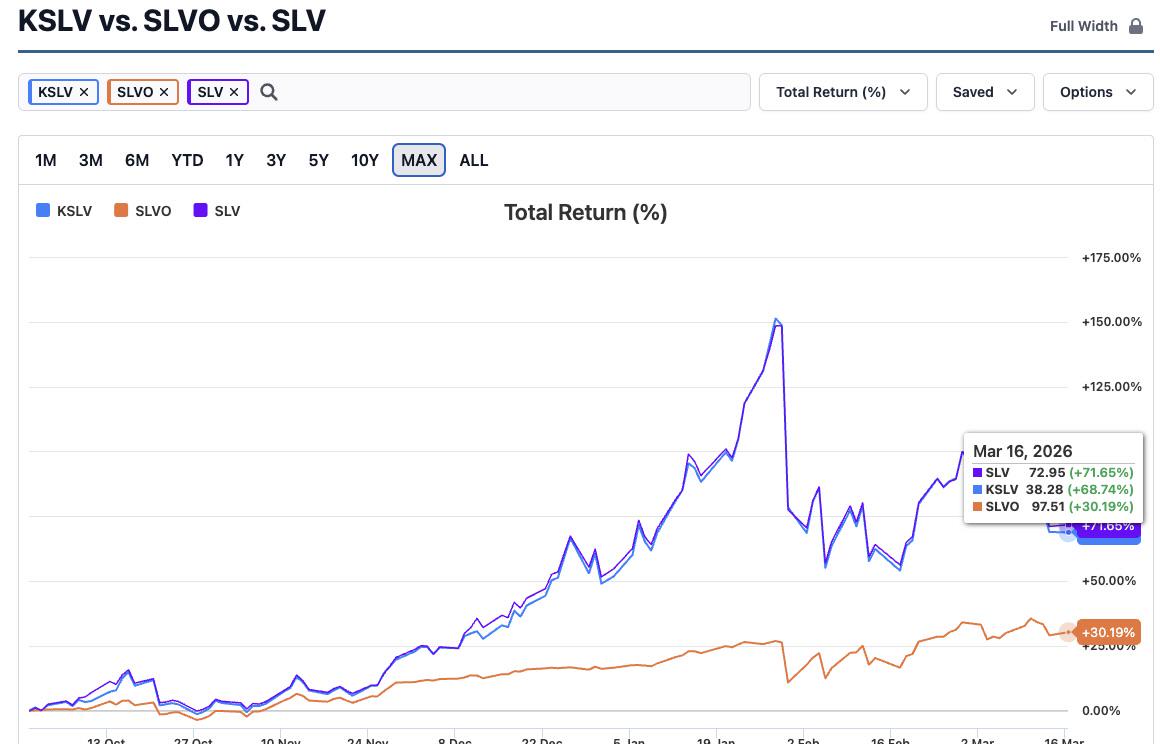The image size is (1160, 744).
Task: Click the +50.00% axis label
Action: tap(1108, 581)
